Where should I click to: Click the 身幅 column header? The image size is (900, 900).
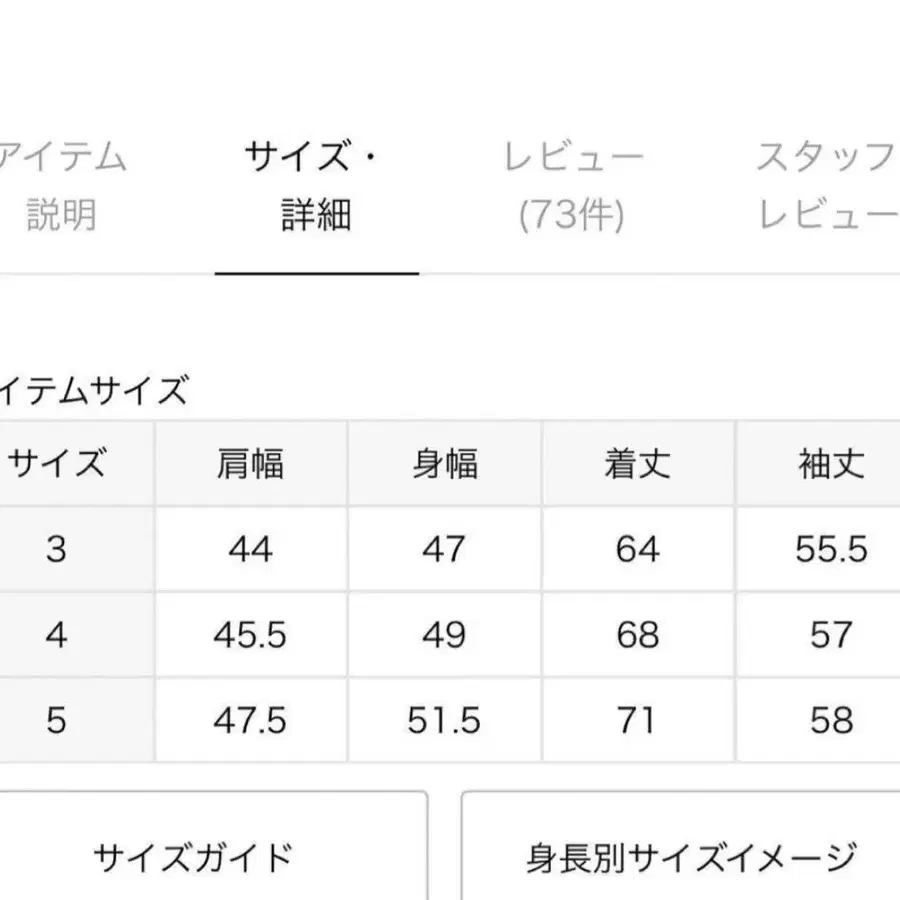coord(444,464)
